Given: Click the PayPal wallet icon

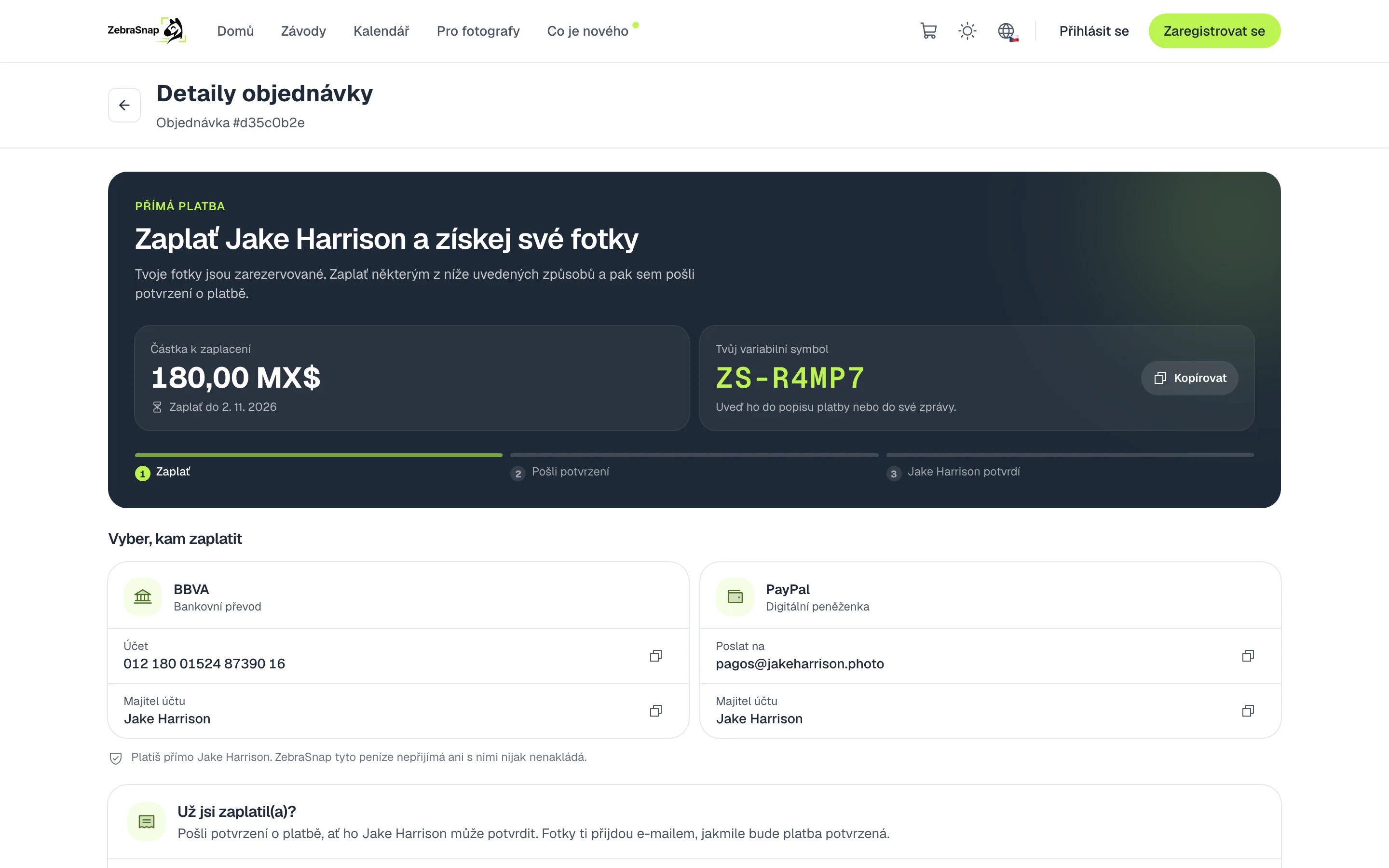Looking at the screenshot, I should (735, 597).
